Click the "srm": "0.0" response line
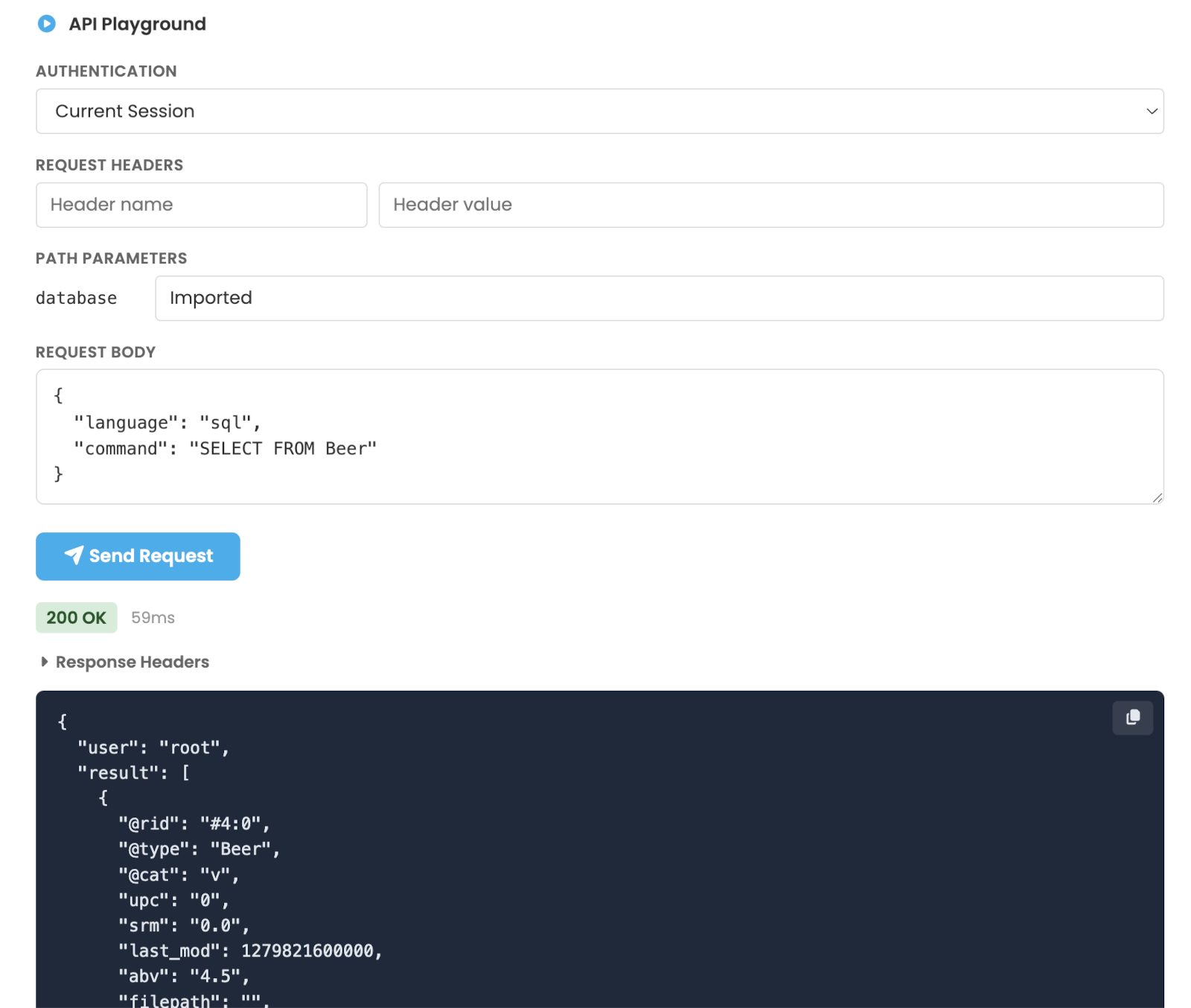This screenshot has width=1191, height=1008. tap(184, 925)
